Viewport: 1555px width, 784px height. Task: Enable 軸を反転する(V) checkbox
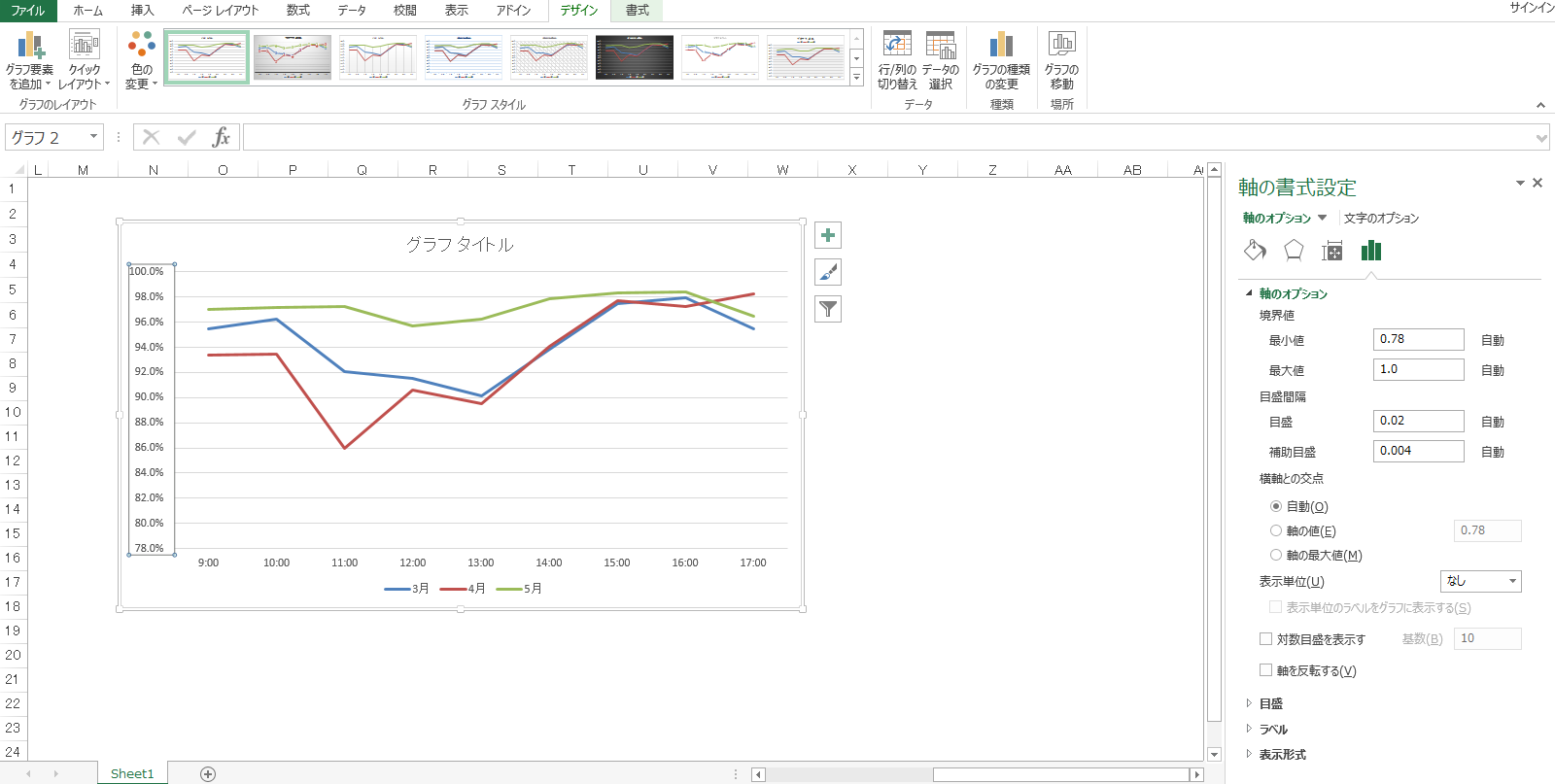(x=1266, y=670)
